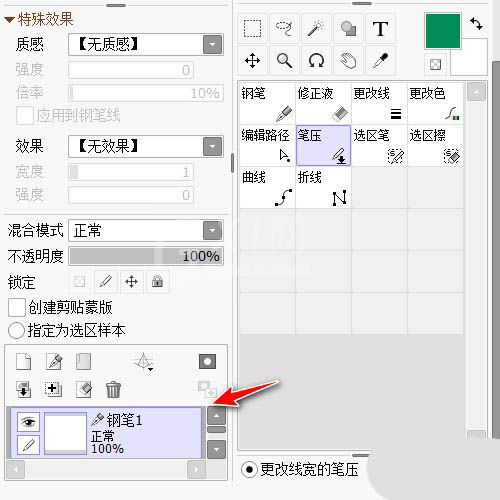
Task: Collapse the 特殊效果 section
Action: pos(9,20)
